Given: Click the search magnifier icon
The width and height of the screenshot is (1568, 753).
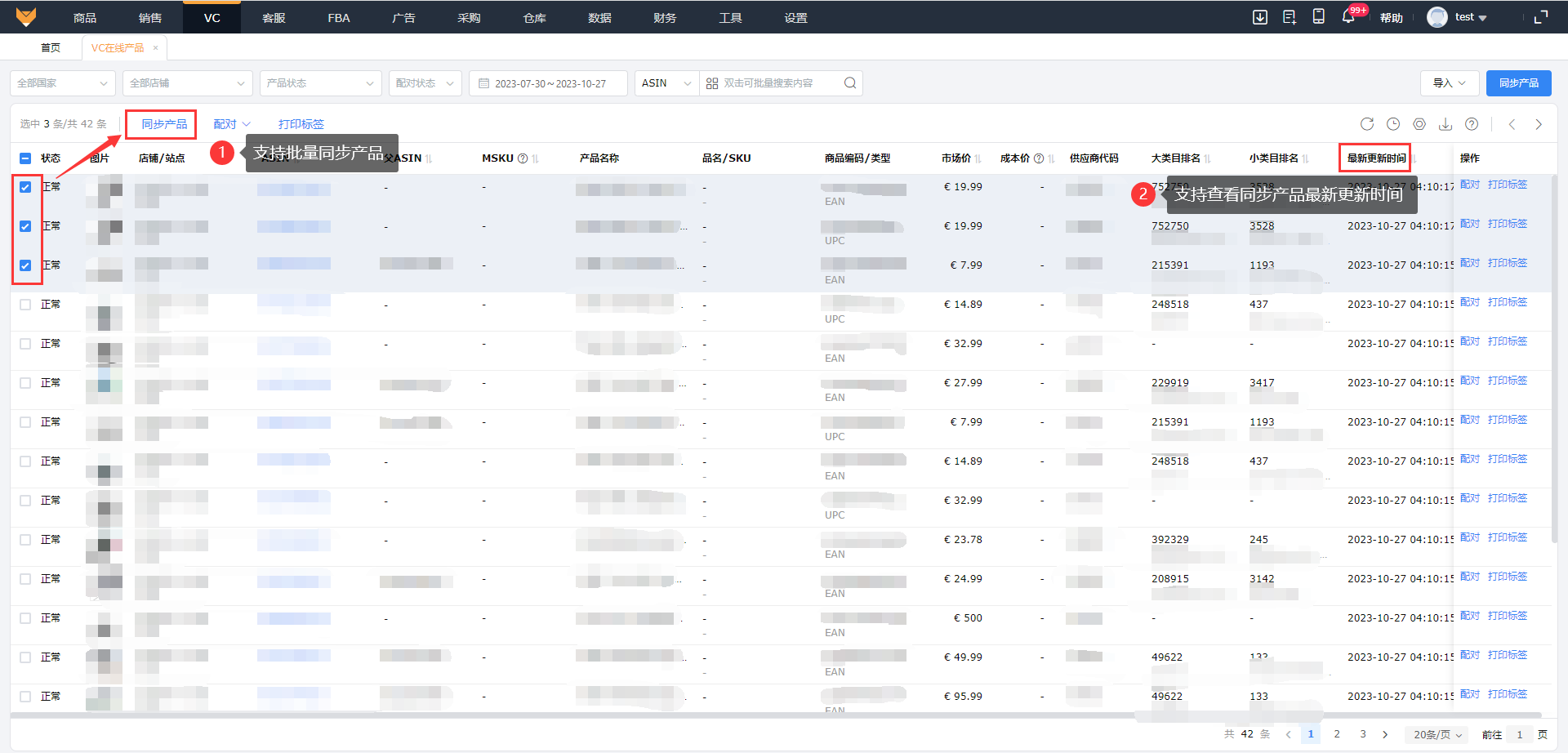Looking at the screenshot, I should [850, 83].
